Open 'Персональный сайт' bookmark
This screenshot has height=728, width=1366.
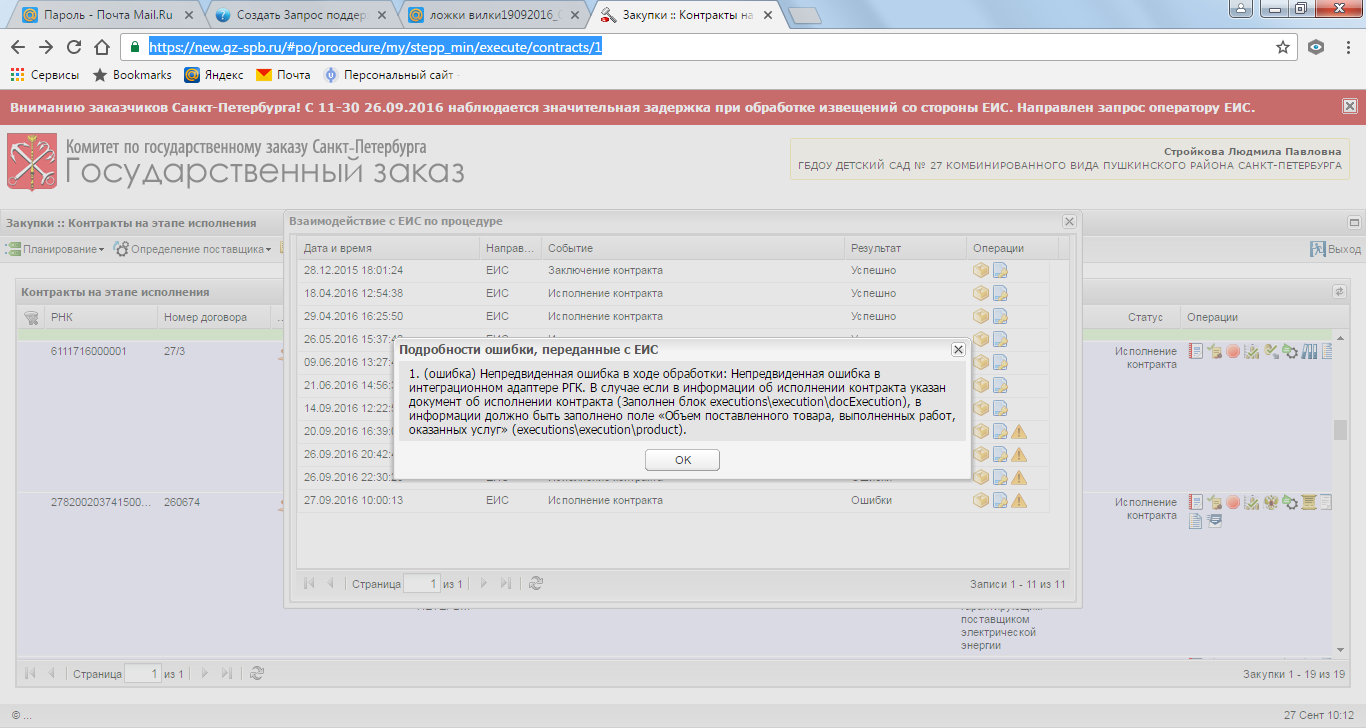click(388, 75)
